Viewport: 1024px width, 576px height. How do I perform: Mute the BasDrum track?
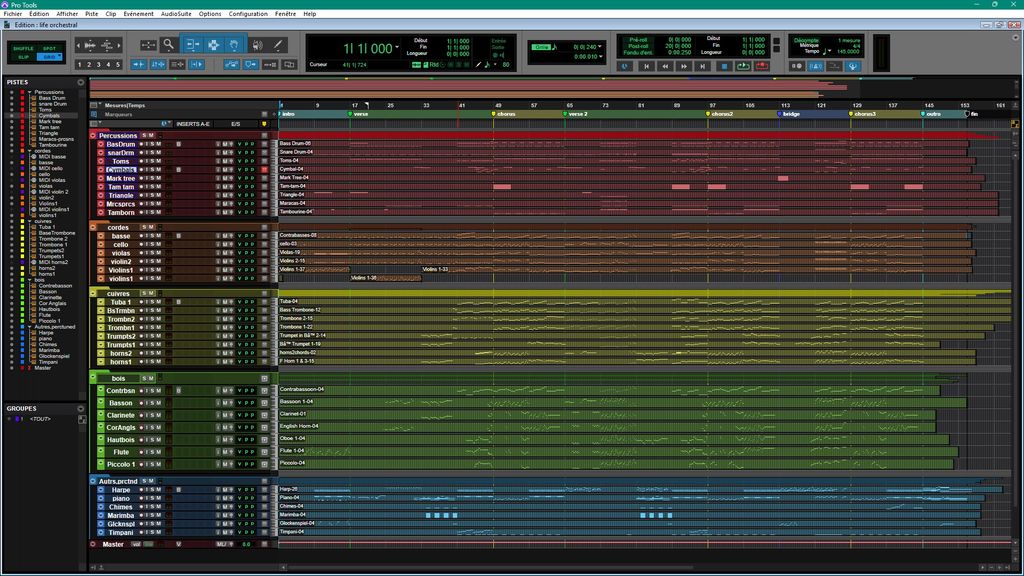(157, 144)
